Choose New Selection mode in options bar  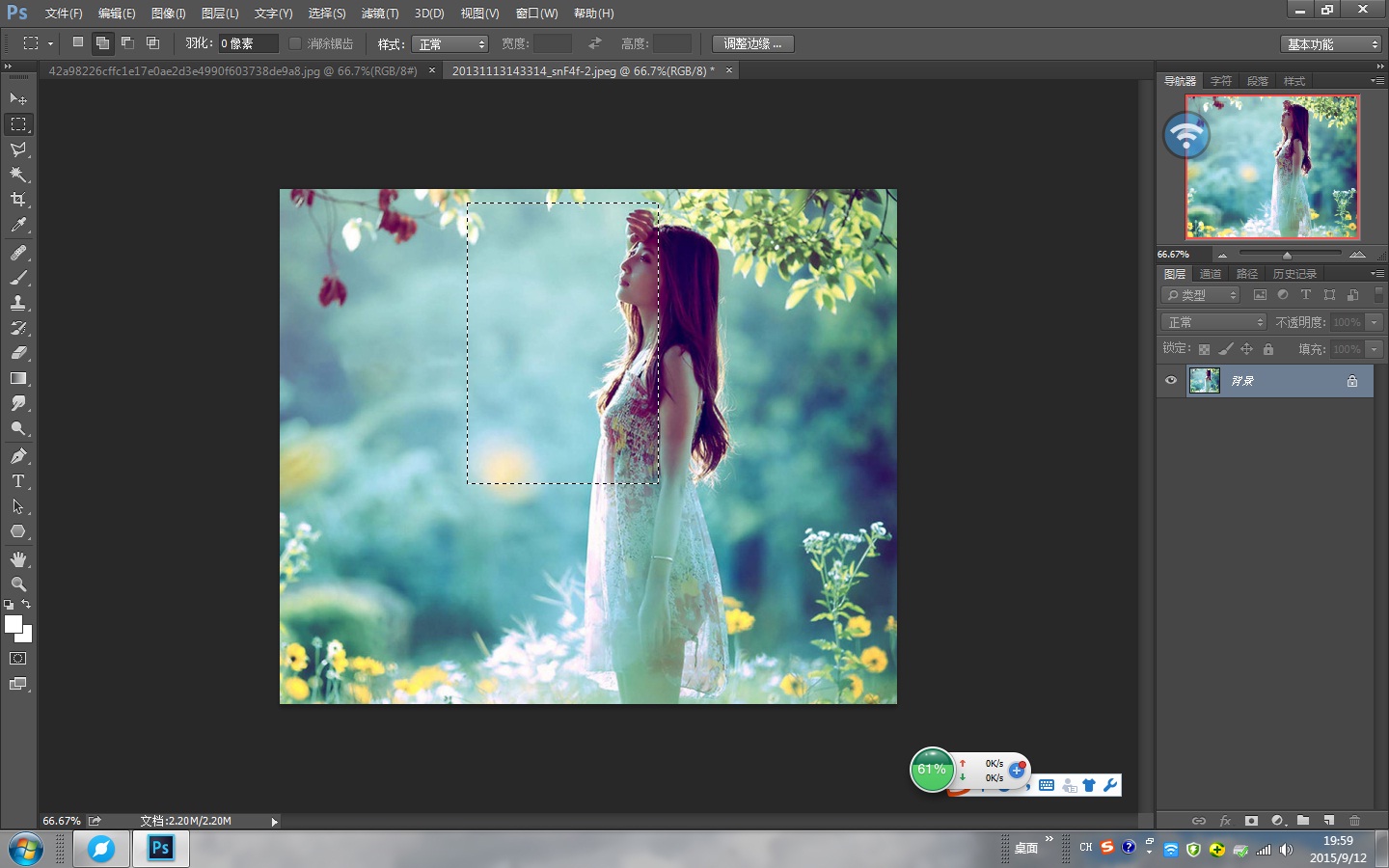tap(78, 42)
